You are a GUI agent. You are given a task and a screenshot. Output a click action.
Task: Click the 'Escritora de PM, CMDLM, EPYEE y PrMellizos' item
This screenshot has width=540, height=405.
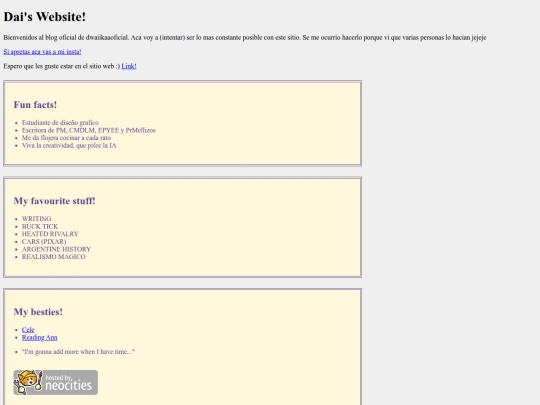click(x=89, y=130)
